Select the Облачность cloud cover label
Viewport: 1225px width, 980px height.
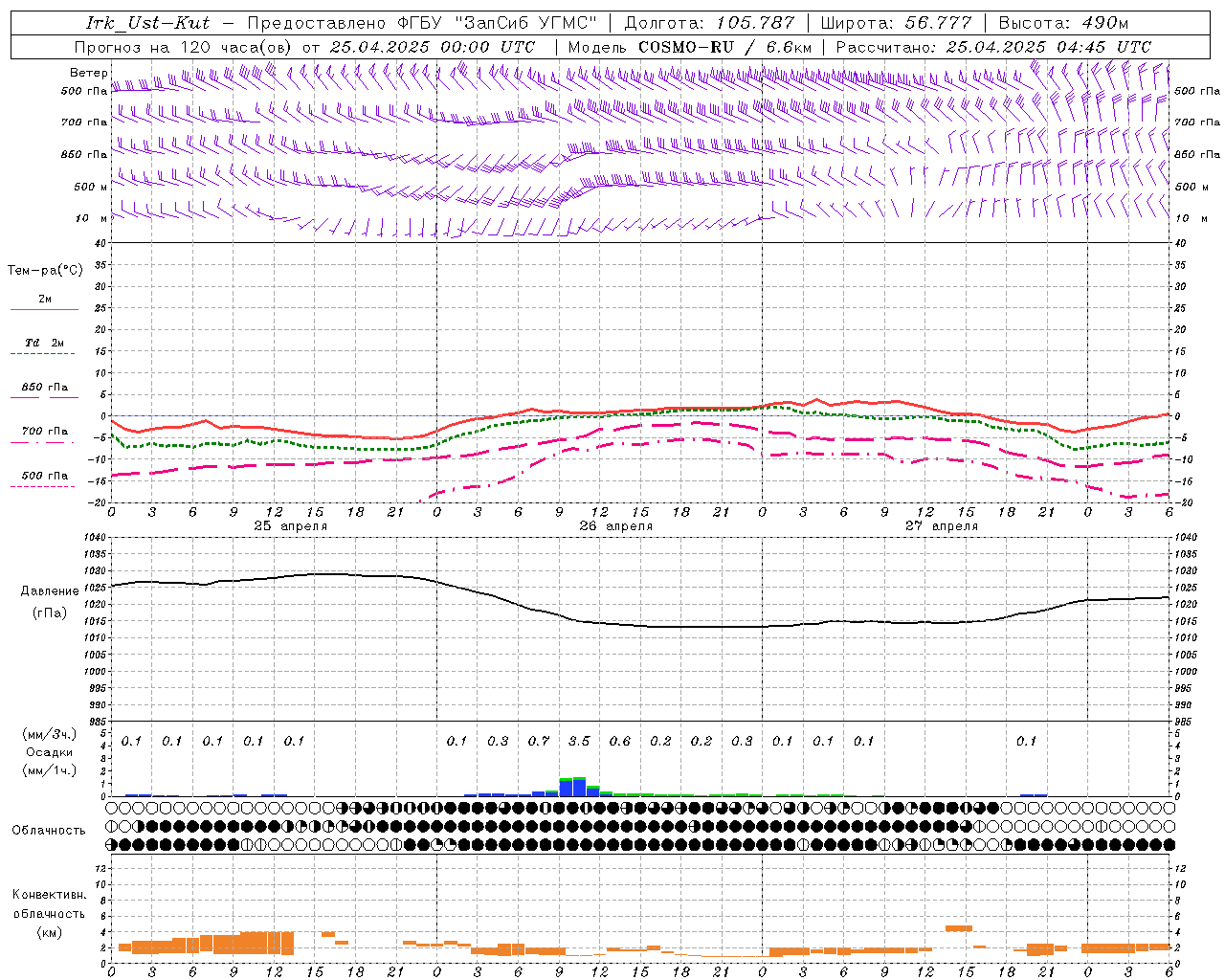click(x=49, y=830)
